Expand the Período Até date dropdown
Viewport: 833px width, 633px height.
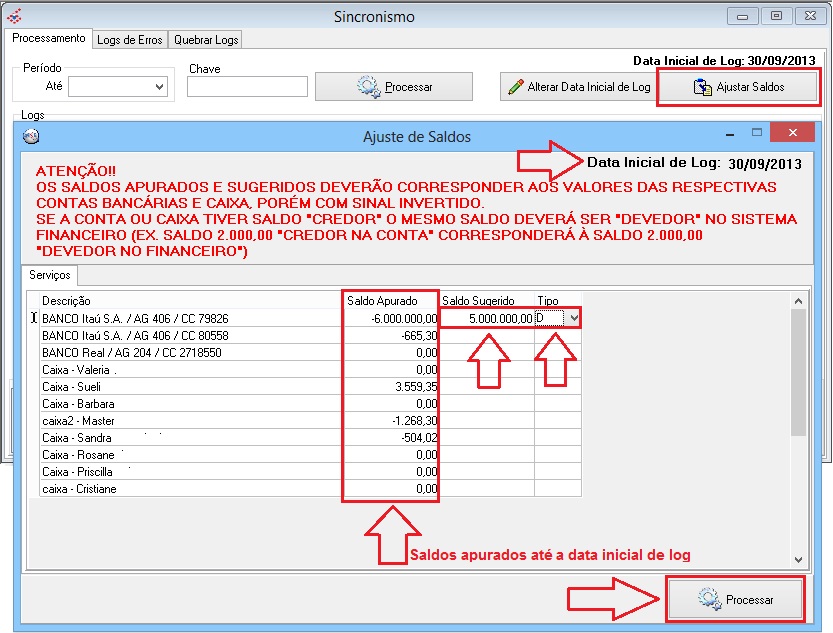(x=159, y=87)
